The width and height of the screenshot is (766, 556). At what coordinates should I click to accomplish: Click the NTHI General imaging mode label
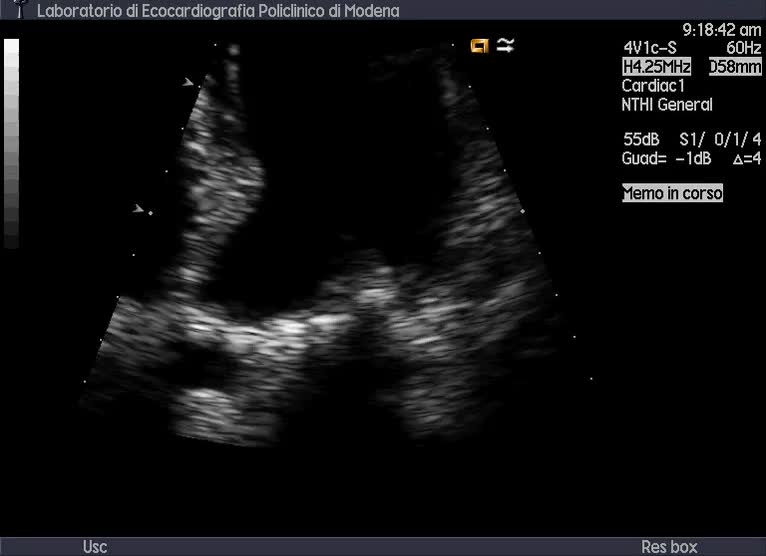click(x=667, y=105)
